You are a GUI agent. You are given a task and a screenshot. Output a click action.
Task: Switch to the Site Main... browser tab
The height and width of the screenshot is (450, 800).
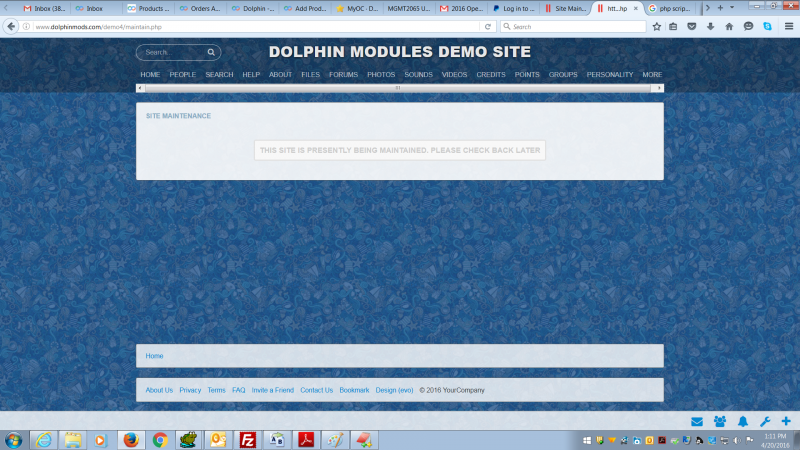pyautogui.click(x=566, y=8)
